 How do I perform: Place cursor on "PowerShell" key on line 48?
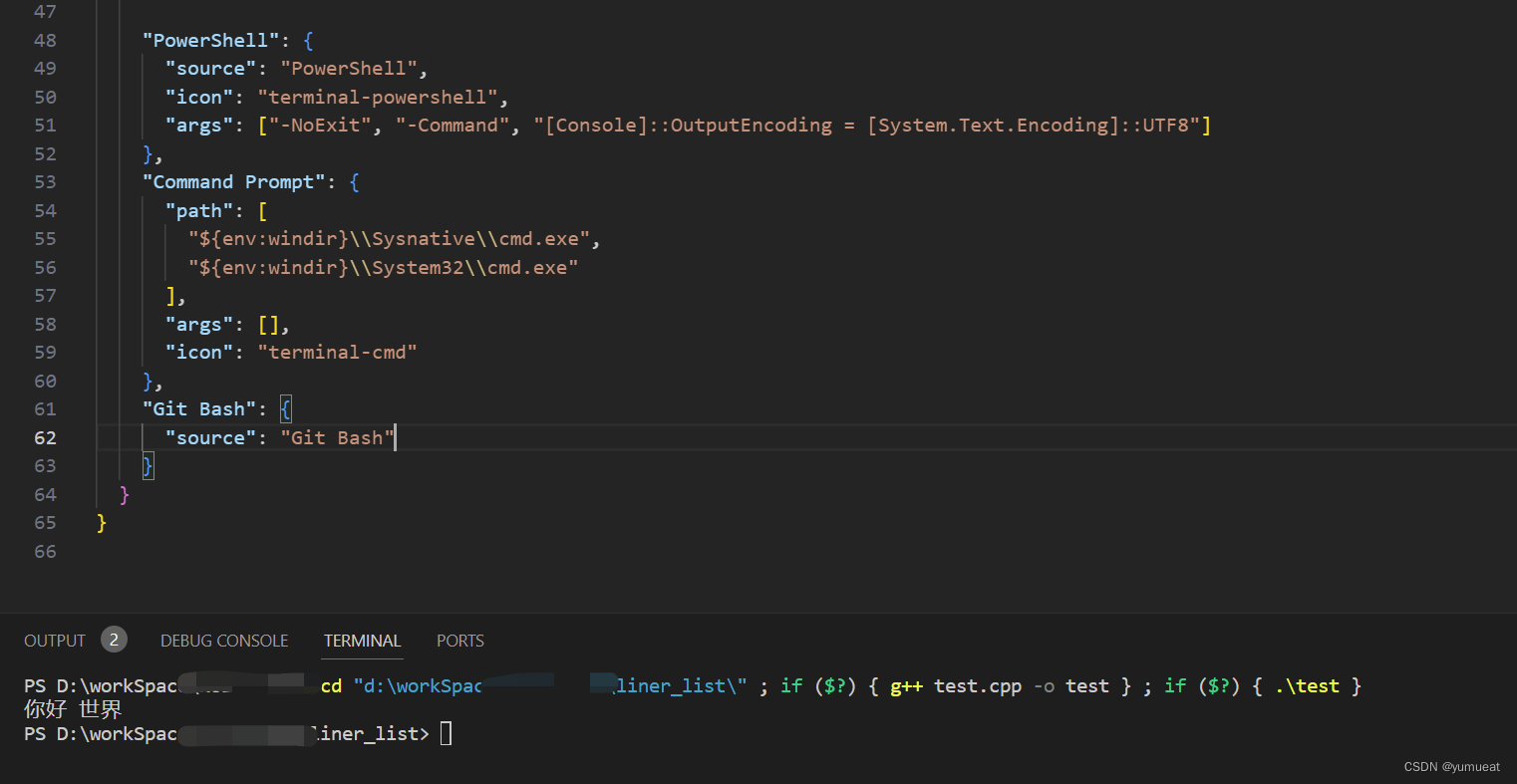coord(211,41)
